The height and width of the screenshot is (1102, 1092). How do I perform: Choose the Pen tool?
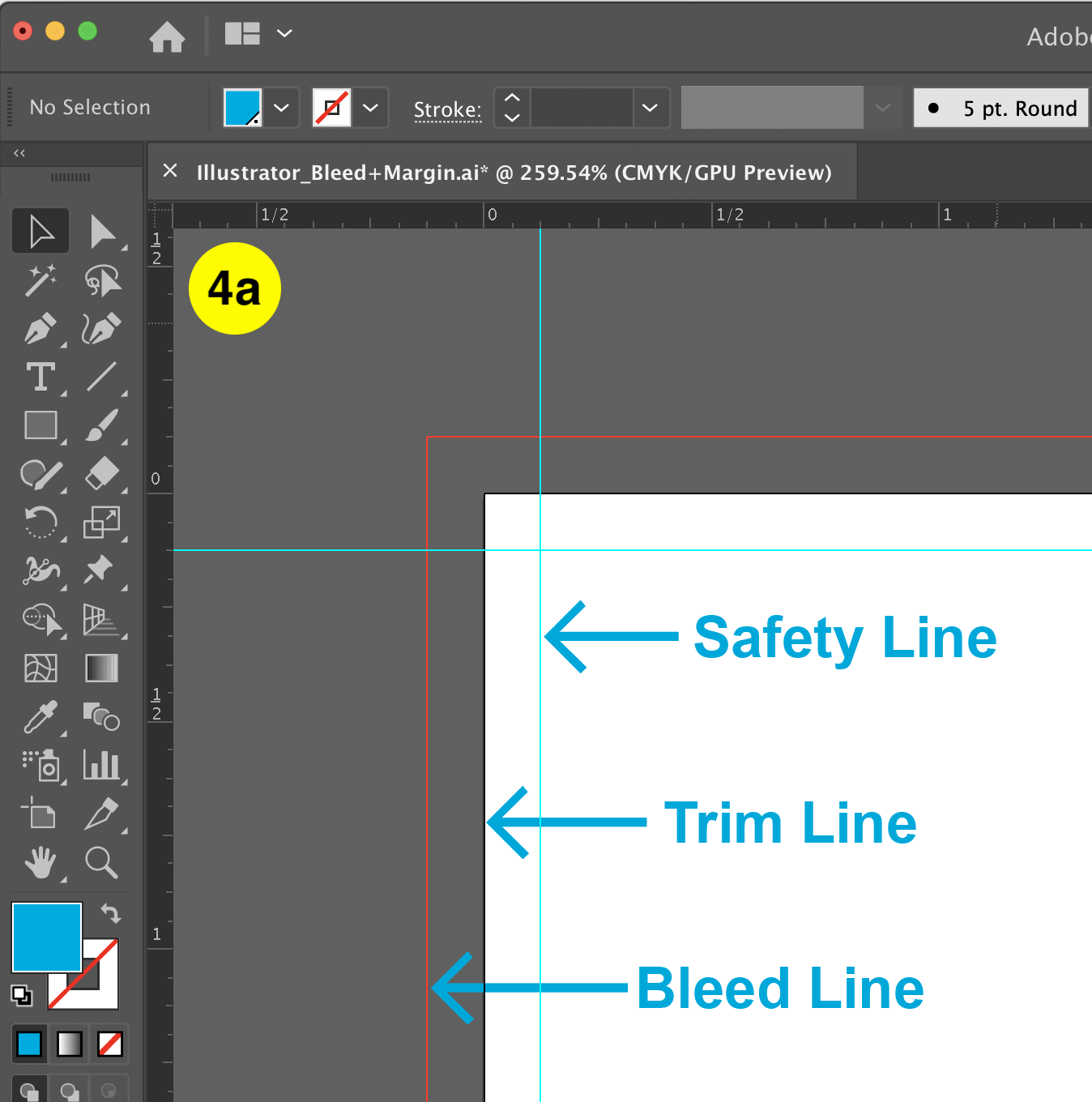point(40,330)
